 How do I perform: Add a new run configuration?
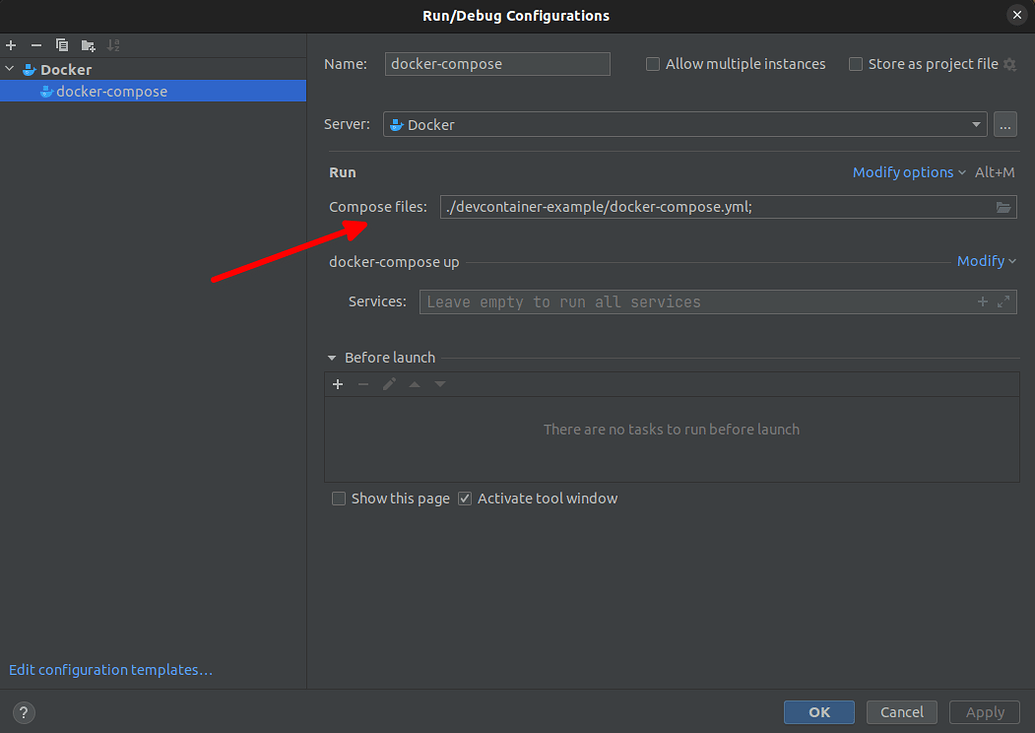(11, 45)
